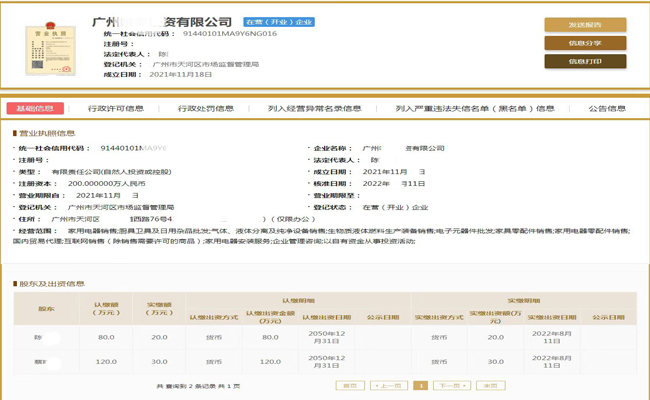Select page number 1 in pagination
Image resolution: width=650 pixels, height=400 pixels.
[420, 385]
